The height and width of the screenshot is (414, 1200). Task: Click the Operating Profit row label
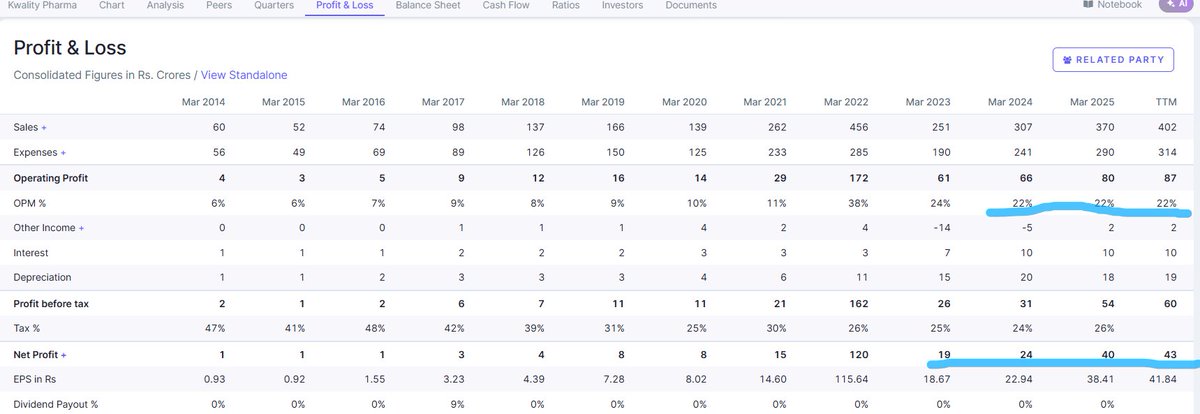click(x=53, y=178)
